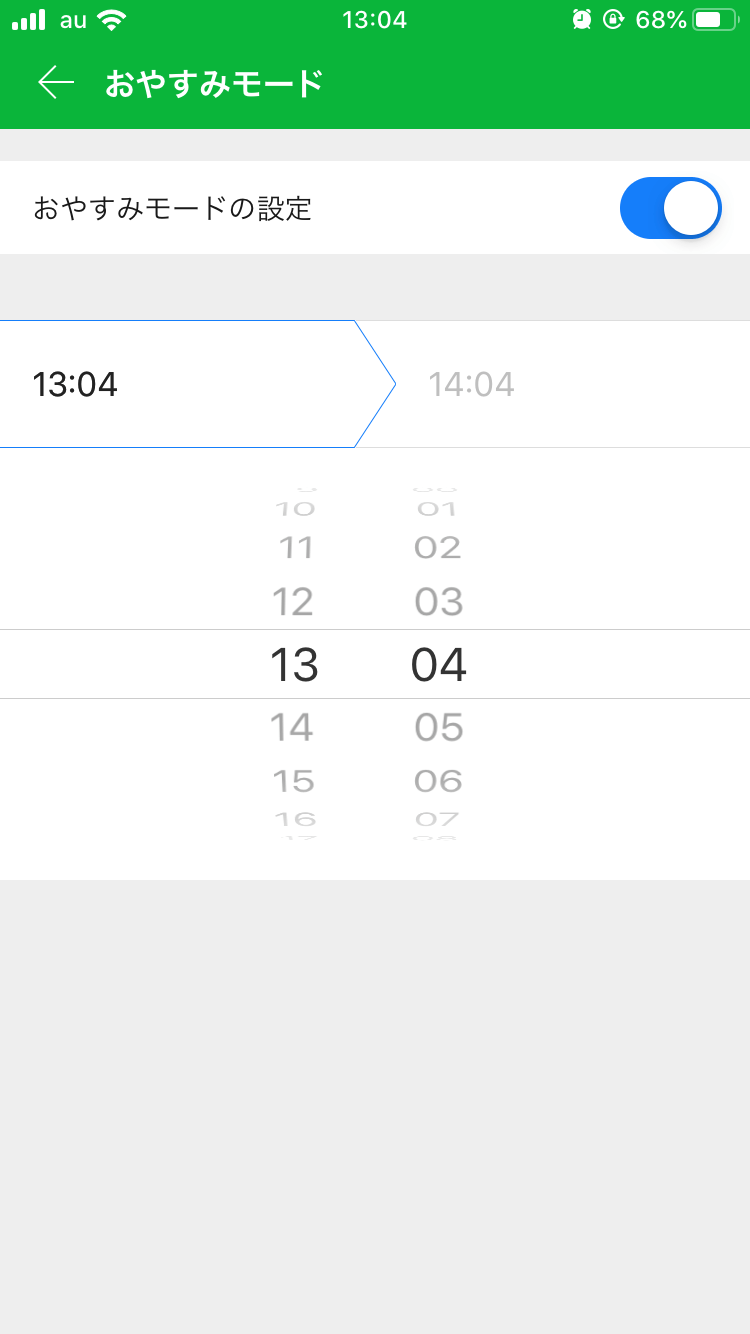This screenshot has height=1334, width=750.
Task: Tap the status bar clock showing 13:04
Action: pos(374,19)
